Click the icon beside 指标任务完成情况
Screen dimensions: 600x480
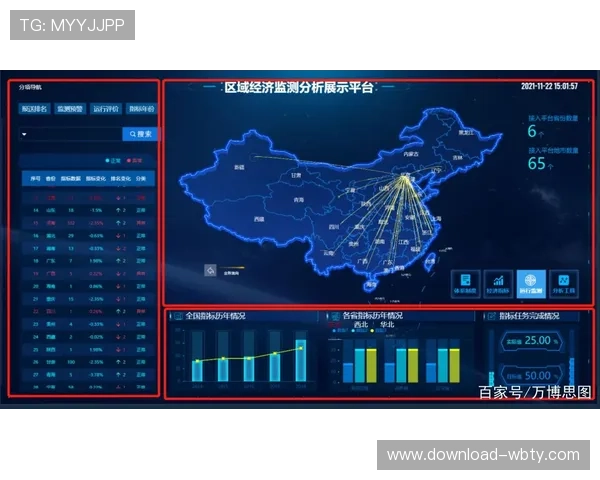492,316
